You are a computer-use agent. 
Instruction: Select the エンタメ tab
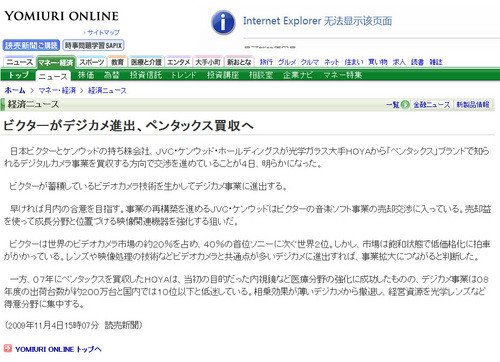click(178, 62)
